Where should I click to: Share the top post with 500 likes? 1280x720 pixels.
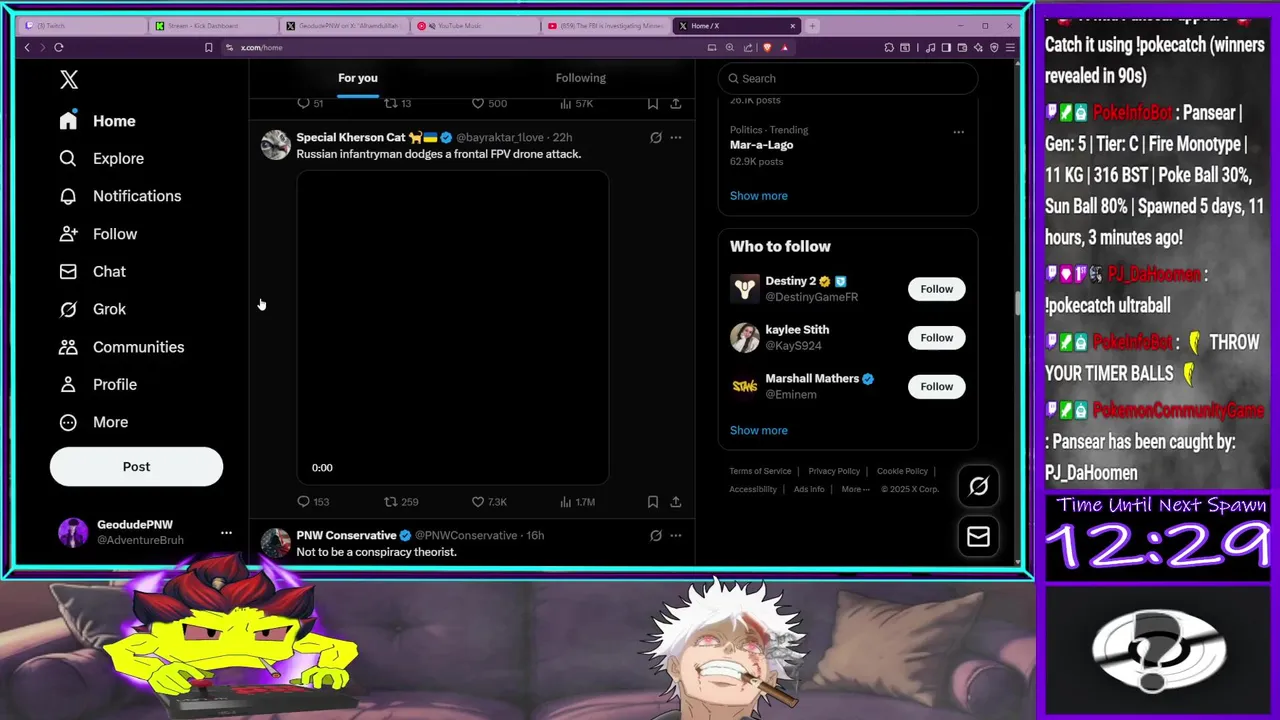(676, 104)
